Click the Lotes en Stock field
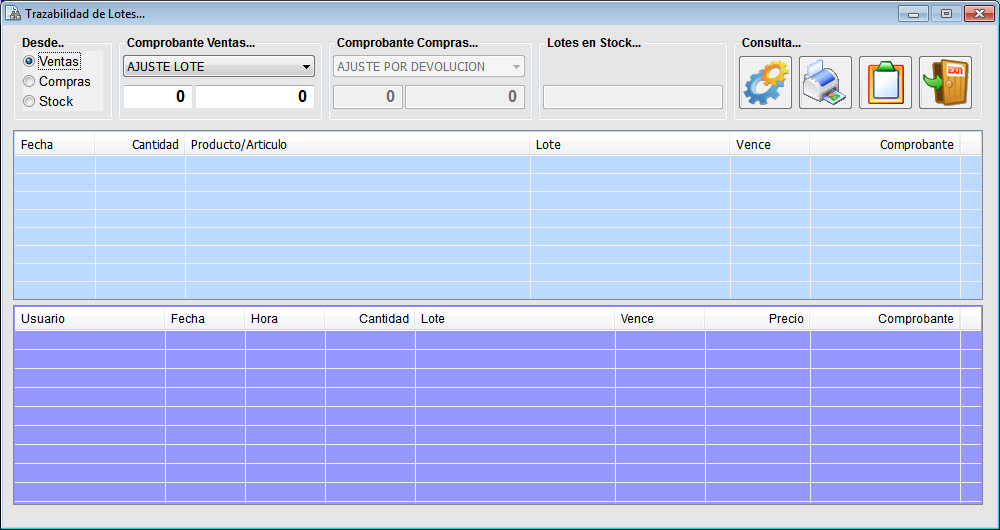 tap(633, 97)
